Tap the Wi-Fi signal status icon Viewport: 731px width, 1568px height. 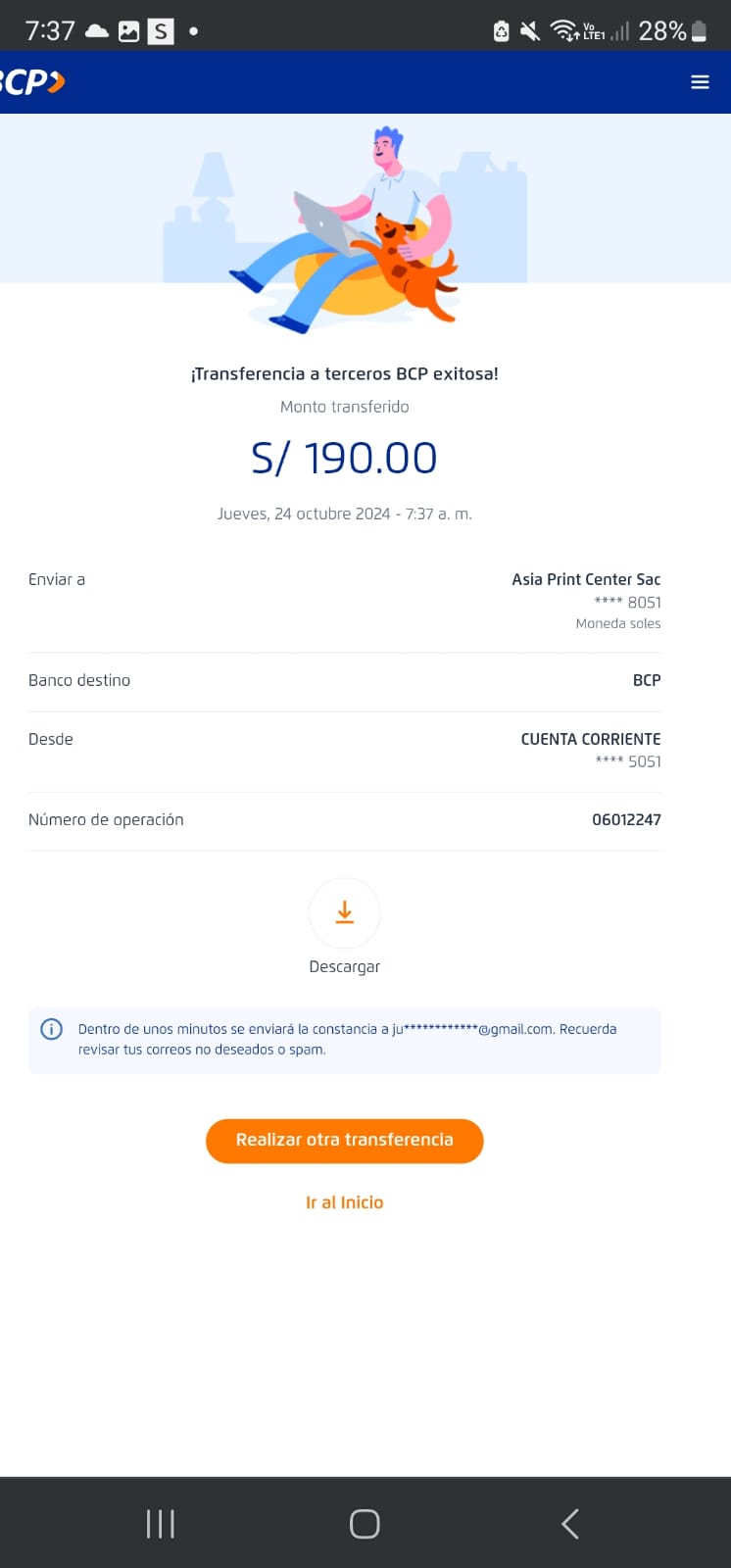[563, 31]
